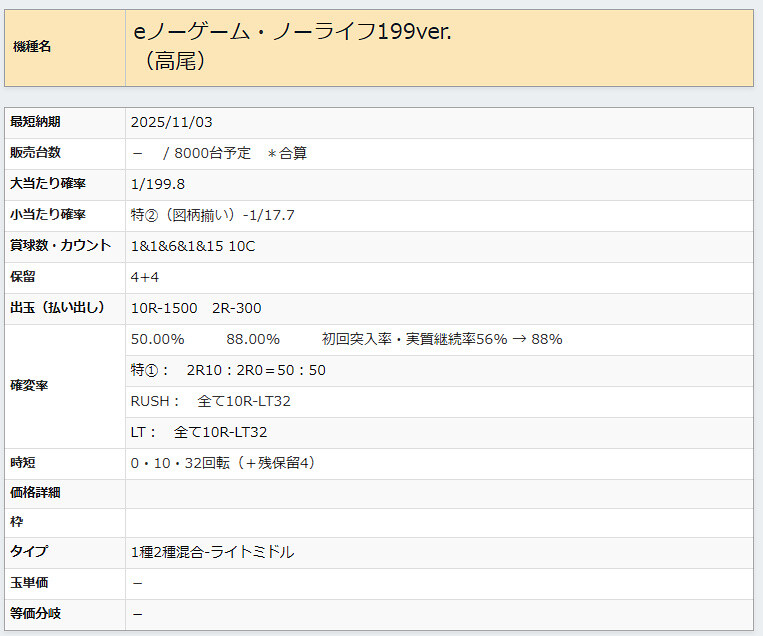Click the '時短' row label
Image resolution: width=763 pixels, height=636 pixels.
(x=22, y=463)
